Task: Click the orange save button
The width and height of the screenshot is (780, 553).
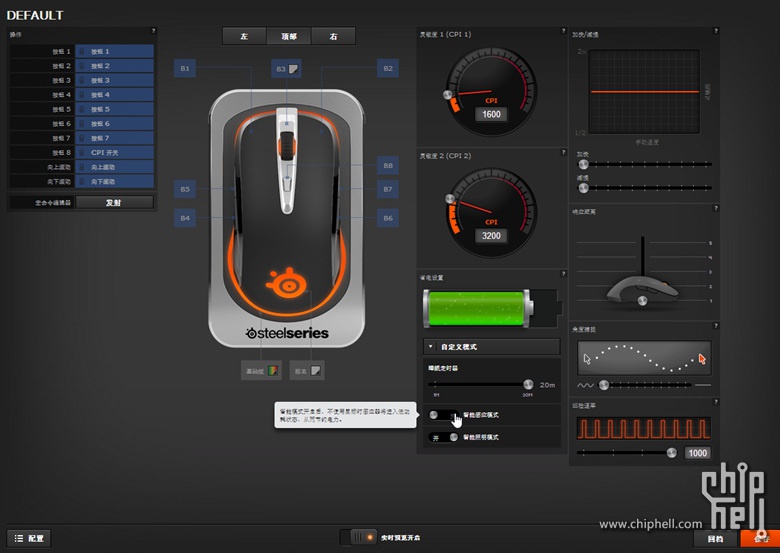Action: coord(760,538)
